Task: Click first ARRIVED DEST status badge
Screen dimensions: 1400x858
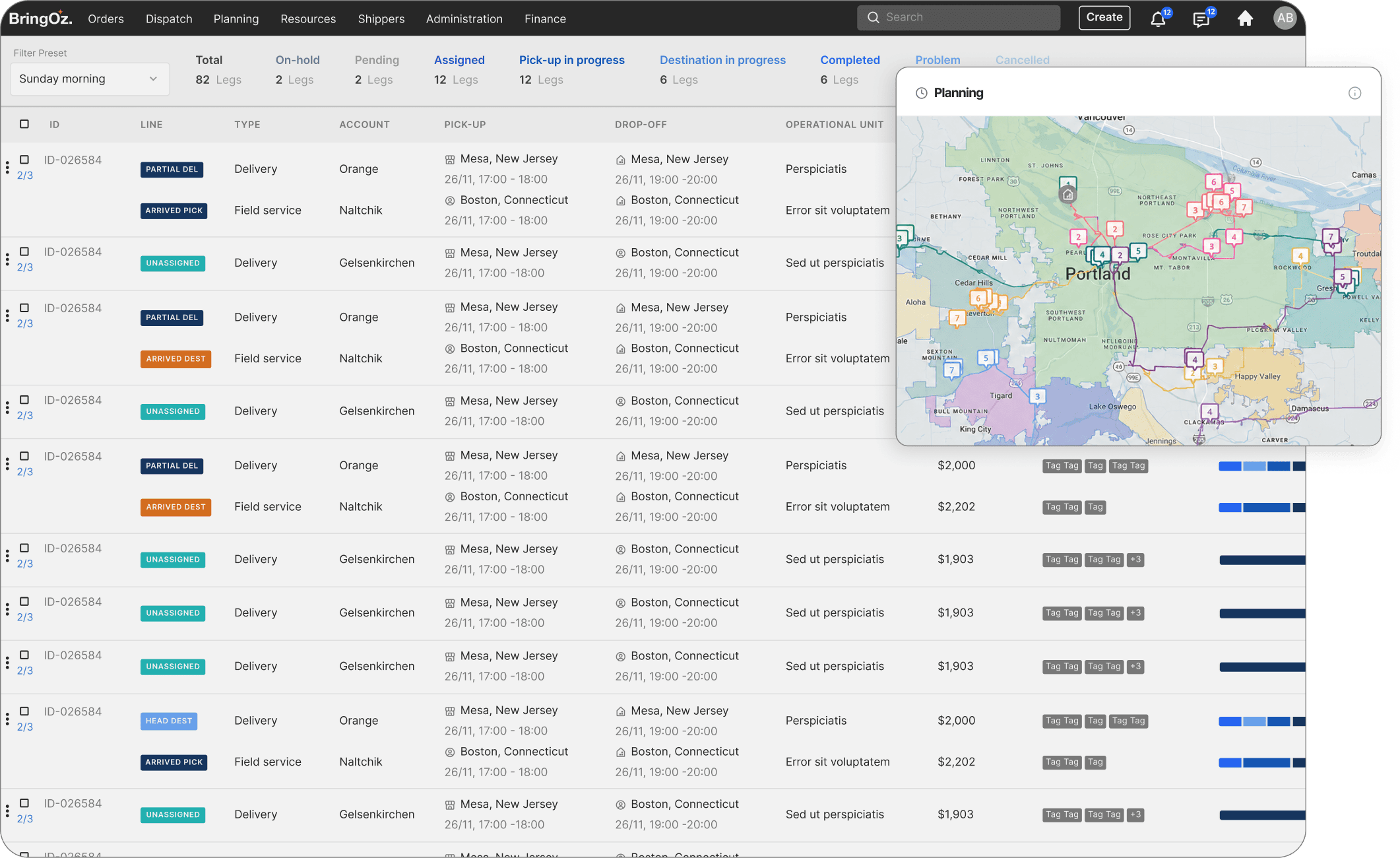Action: click(175, 359)
